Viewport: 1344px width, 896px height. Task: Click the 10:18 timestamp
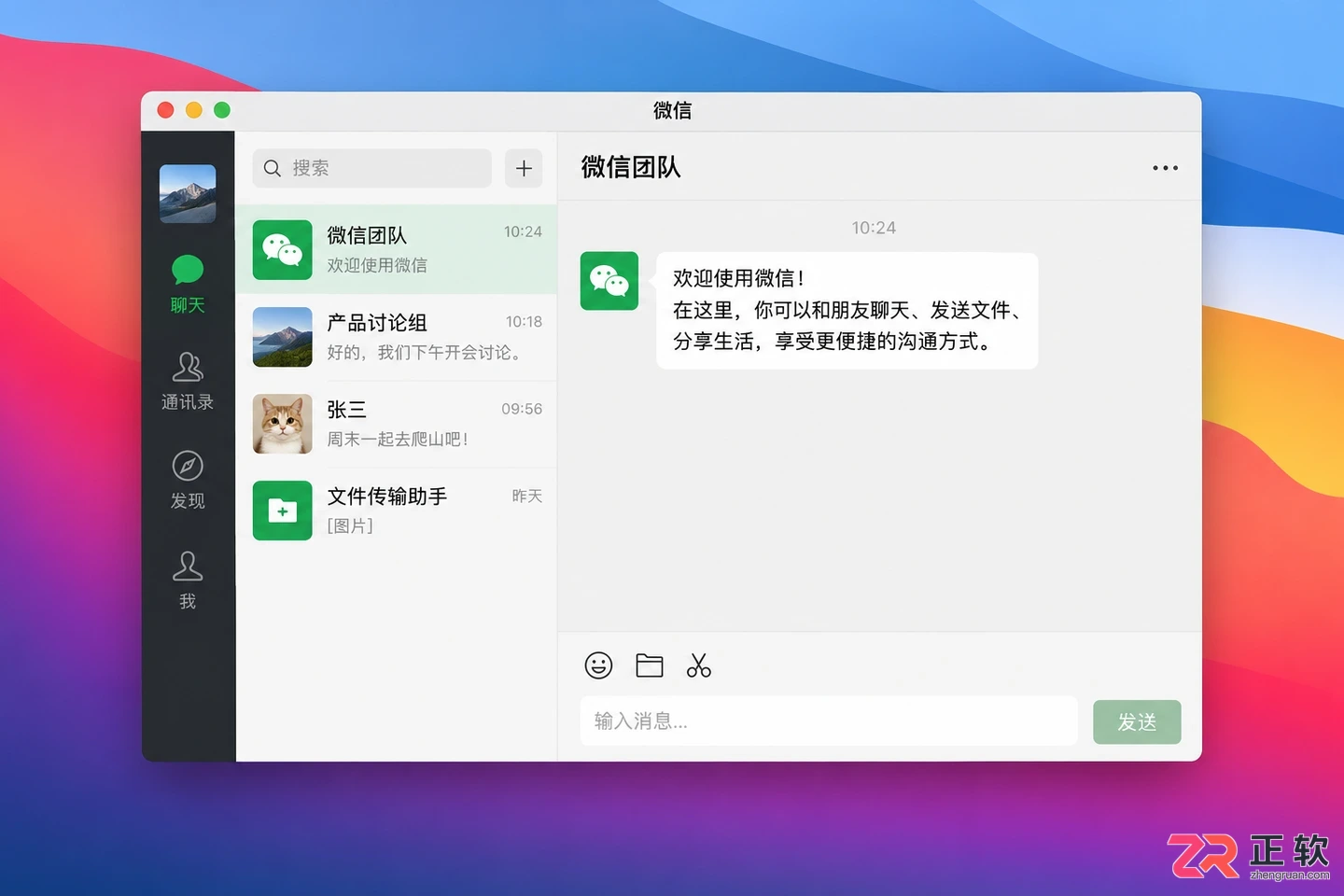pyautogui.click(x=524, y=322)
